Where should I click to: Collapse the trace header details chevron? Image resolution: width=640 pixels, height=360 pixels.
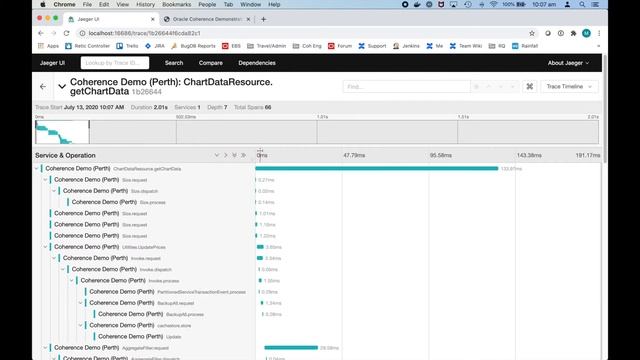click(x=62, y=87)
